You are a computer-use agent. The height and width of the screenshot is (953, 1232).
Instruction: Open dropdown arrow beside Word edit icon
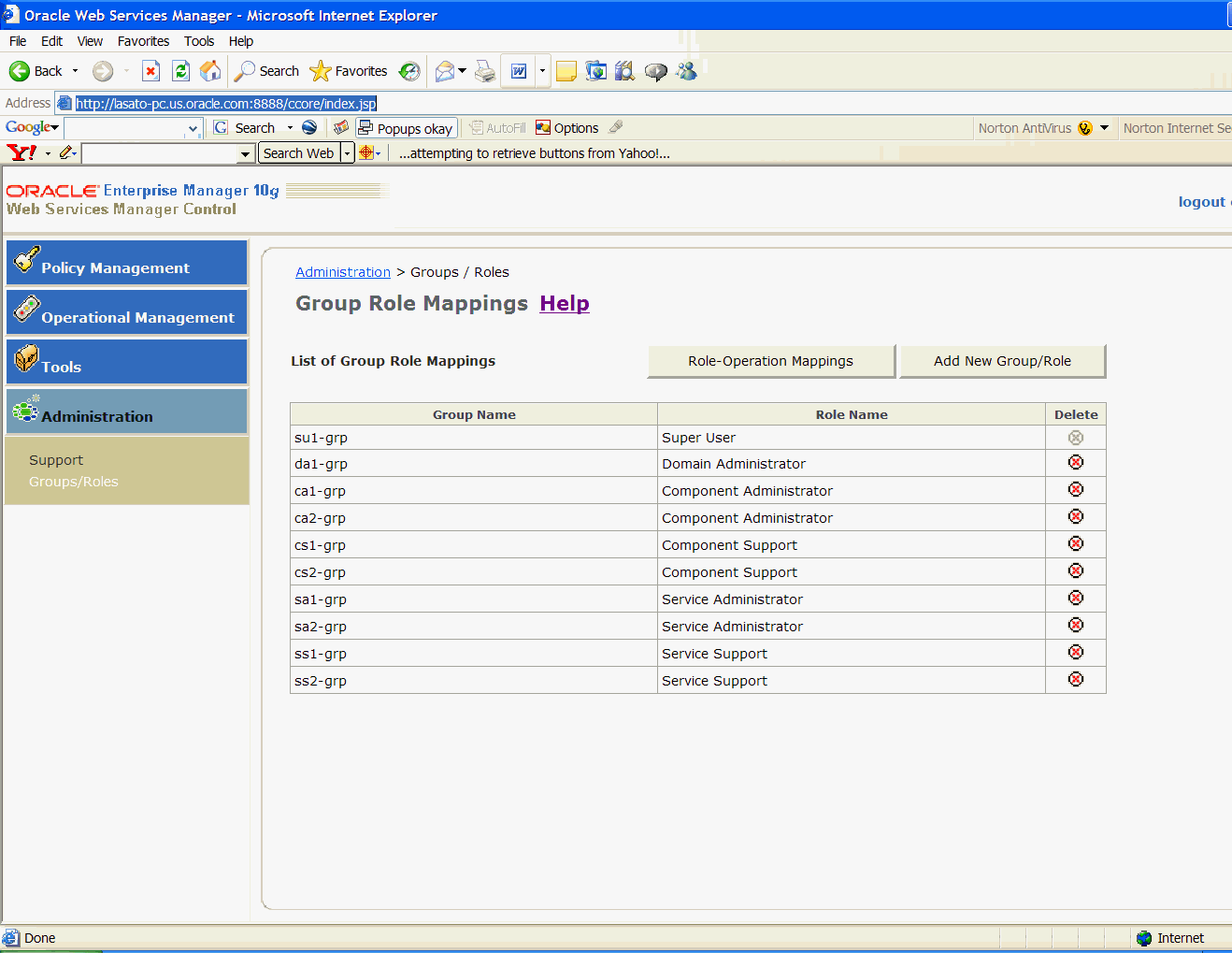pos(542,71)
